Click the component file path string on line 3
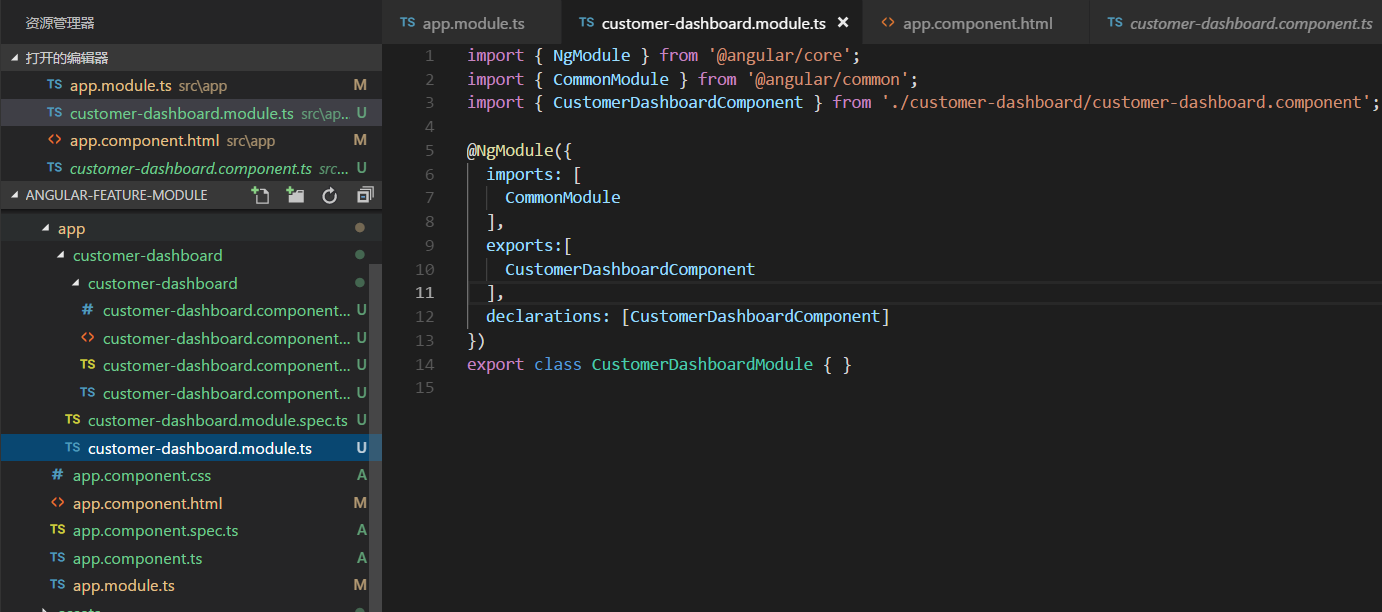This screenshot has height=612, width=1382. [1125, 103]
